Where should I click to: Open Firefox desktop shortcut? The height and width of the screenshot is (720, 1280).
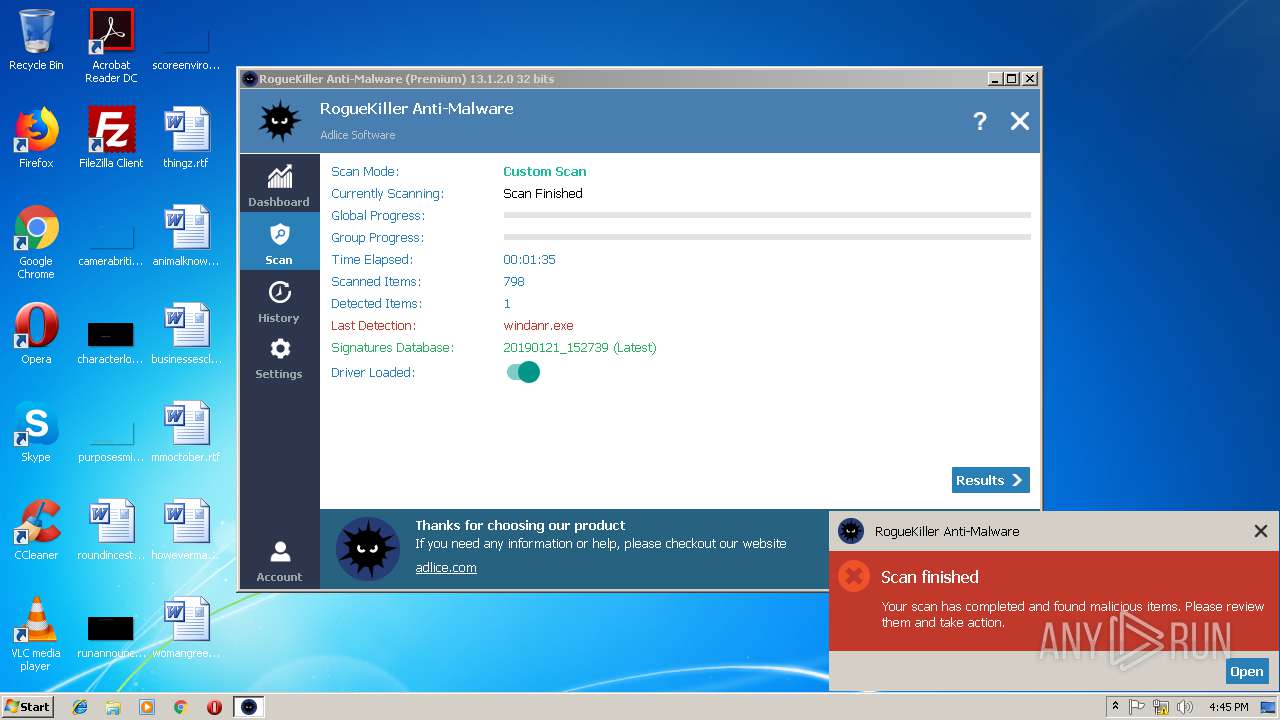pyautogui.click(x=36, y=137)
